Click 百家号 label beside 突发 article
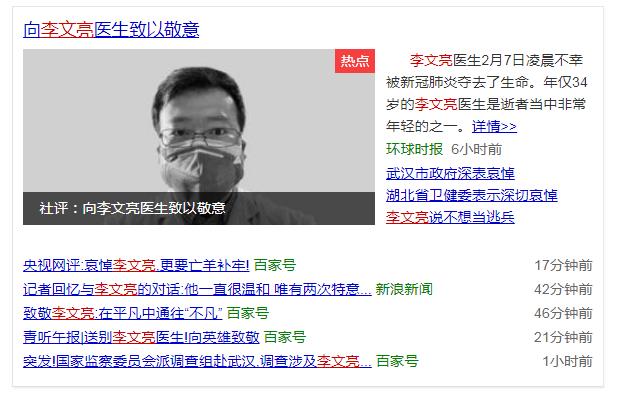This screenshot has width=618, height=400. coord(397,361)
